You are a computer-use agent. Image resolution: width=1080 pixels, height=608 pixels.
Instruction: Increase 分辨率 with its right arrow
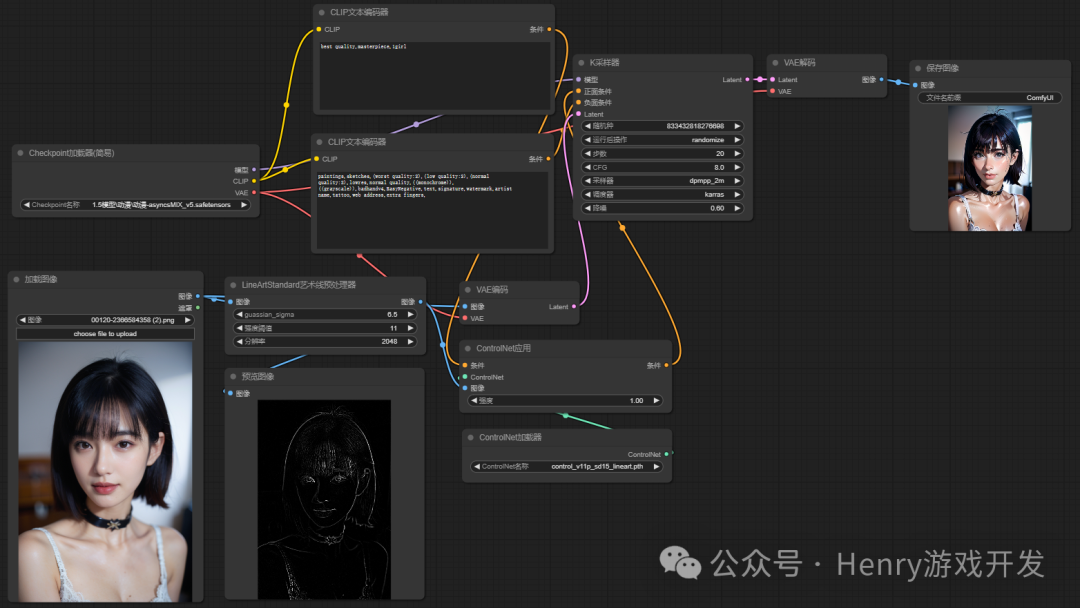tap(411, 342)
